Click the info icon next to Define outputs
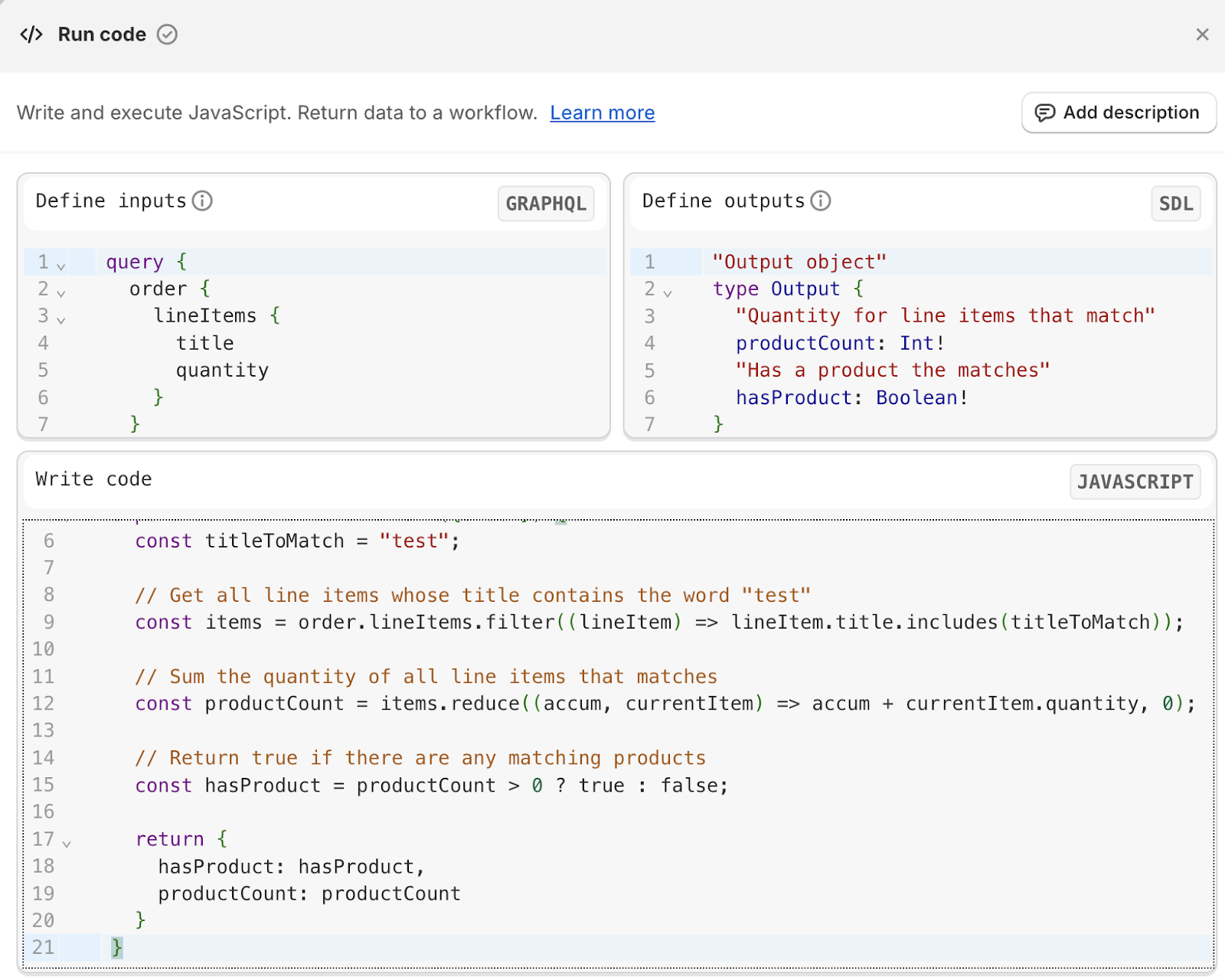The image size is (1225, 980). coord(821,201)
